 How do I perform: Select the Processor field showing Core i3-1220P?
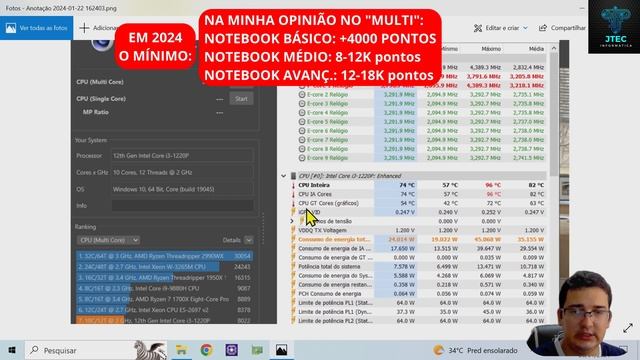(x=182, y=156)
